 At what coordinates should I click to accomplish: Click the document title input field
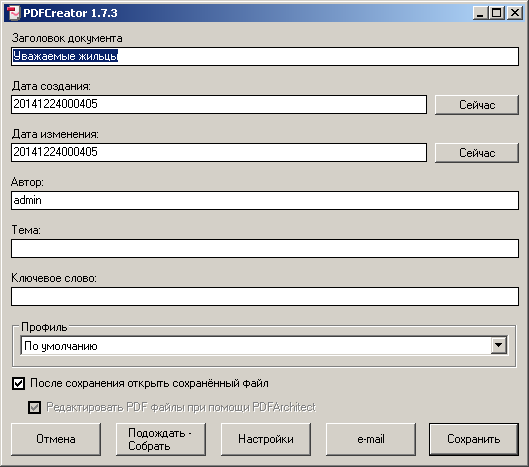(x=265, y=56)
